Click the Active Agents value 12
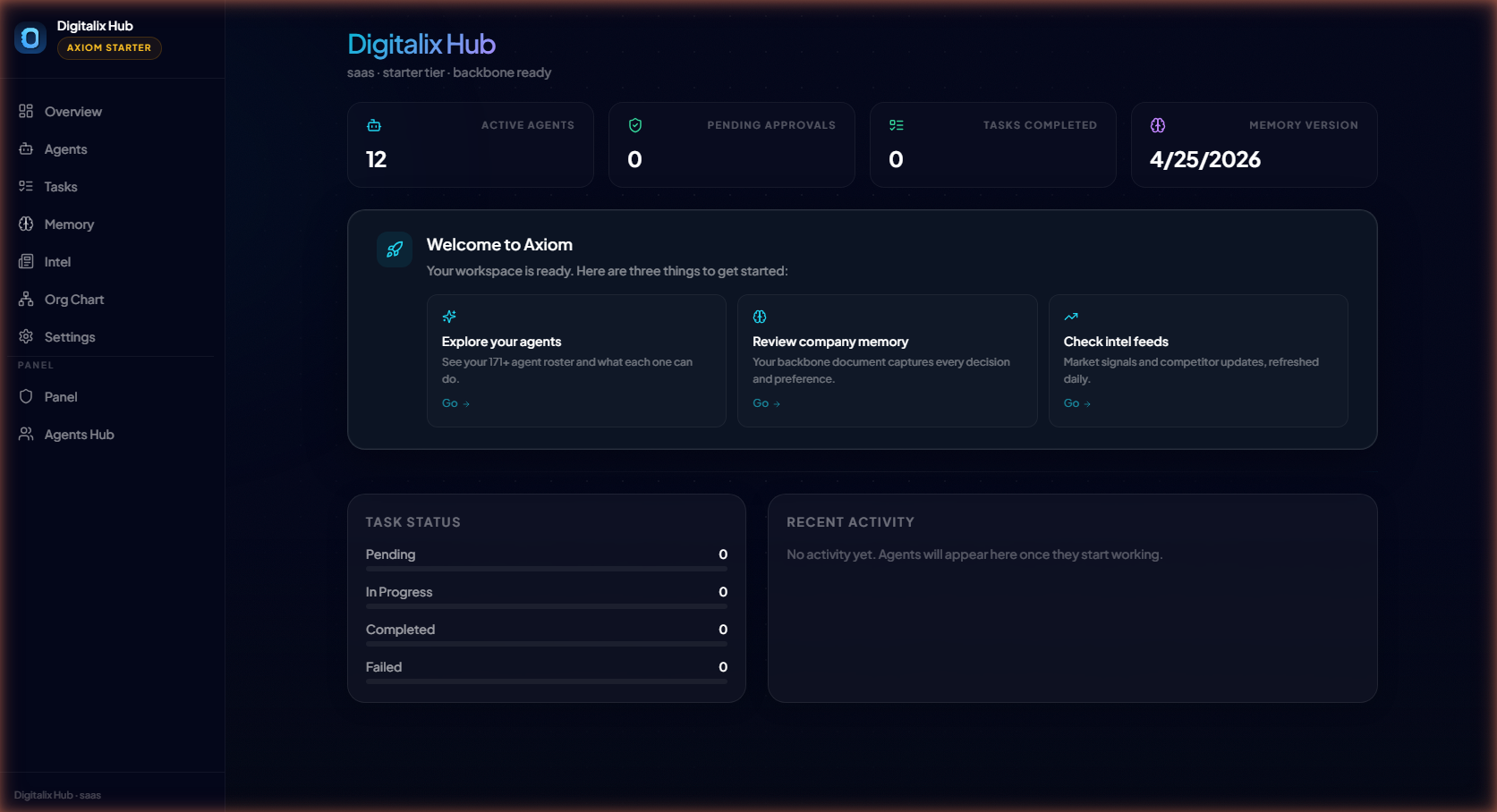This screenshot has width=1497, height=812. pyautogui.click(x=376, y=159)
